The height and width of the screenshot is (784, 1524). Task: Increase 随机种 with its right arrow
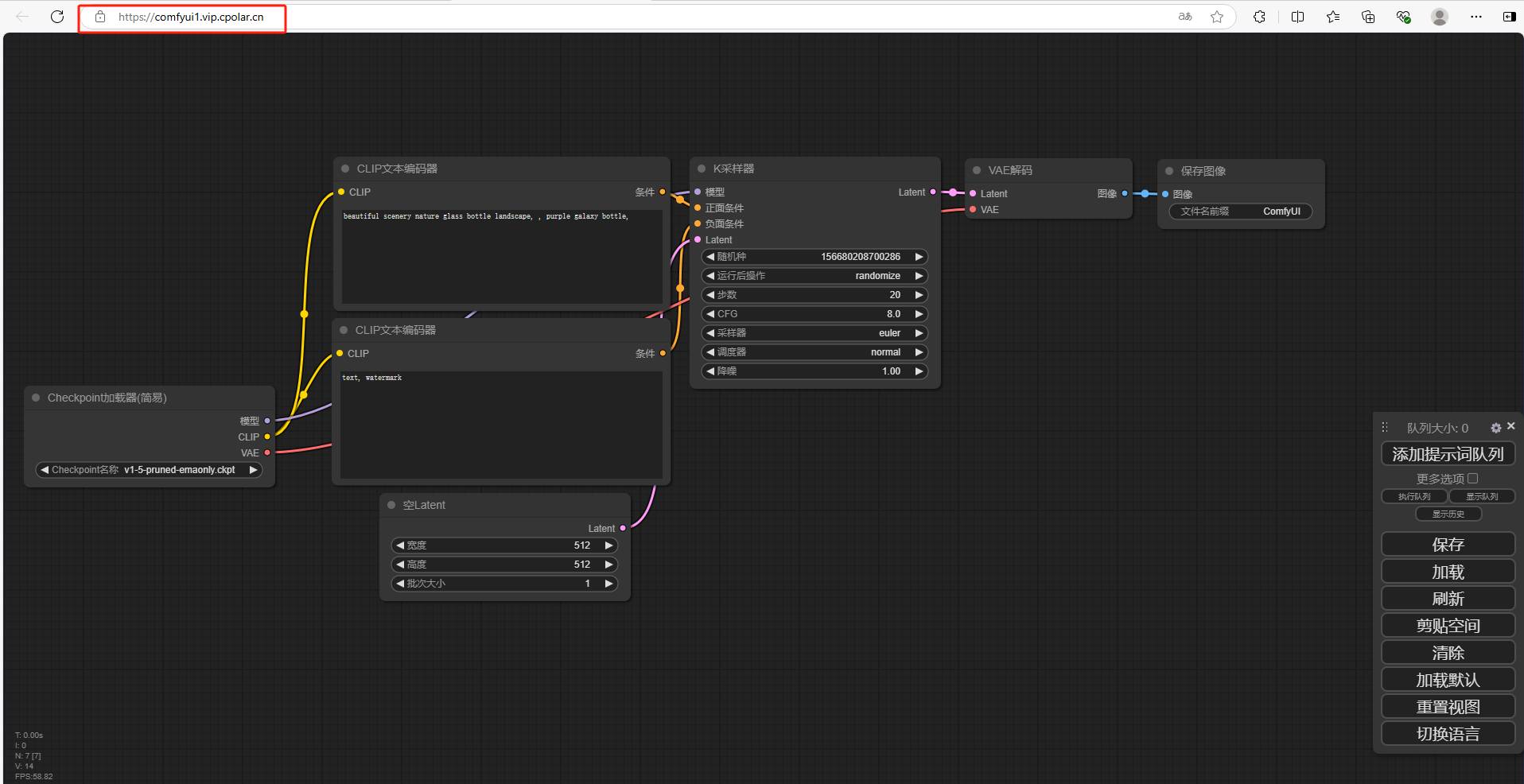tap(919, 257)
